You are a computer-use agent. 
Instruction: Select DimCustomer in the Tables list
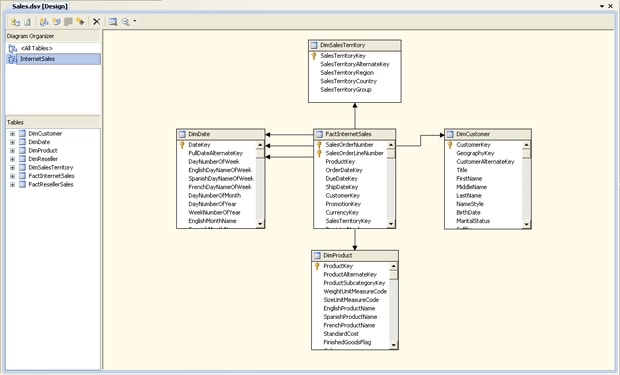pos(45,134)
